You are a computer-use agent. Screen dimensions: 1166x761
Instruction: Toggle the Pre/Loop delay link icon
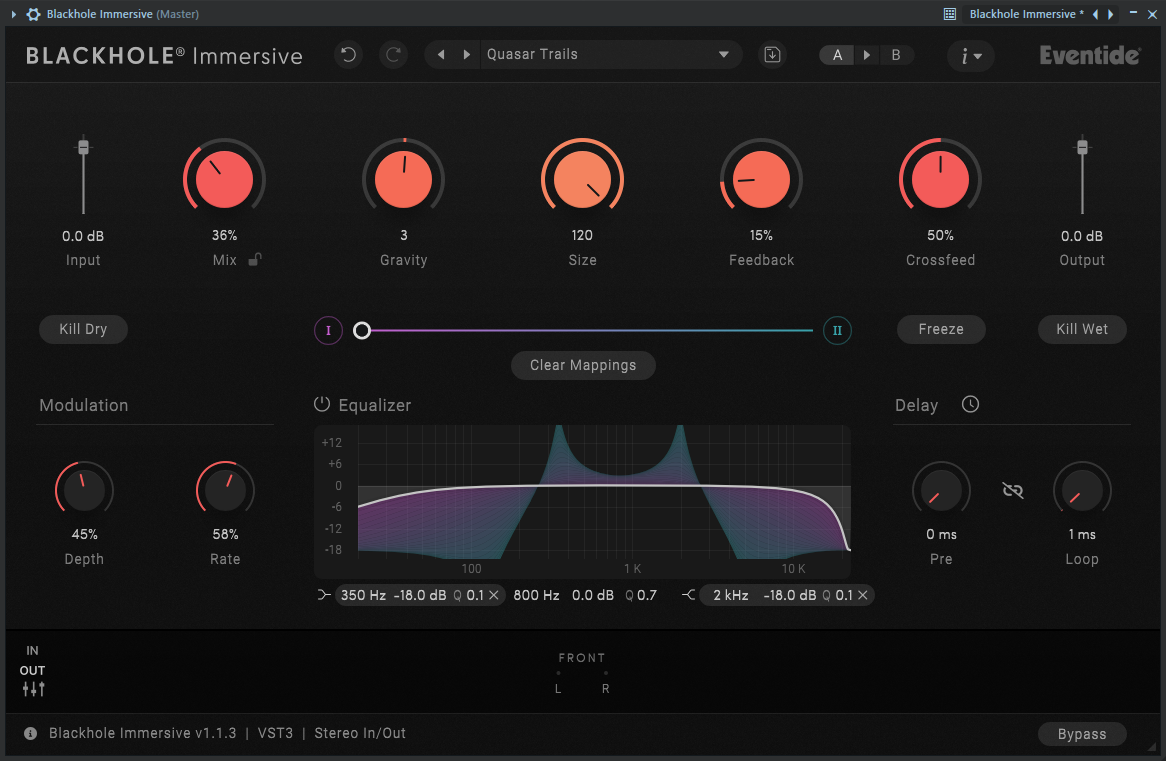[x=1012, y=490]
